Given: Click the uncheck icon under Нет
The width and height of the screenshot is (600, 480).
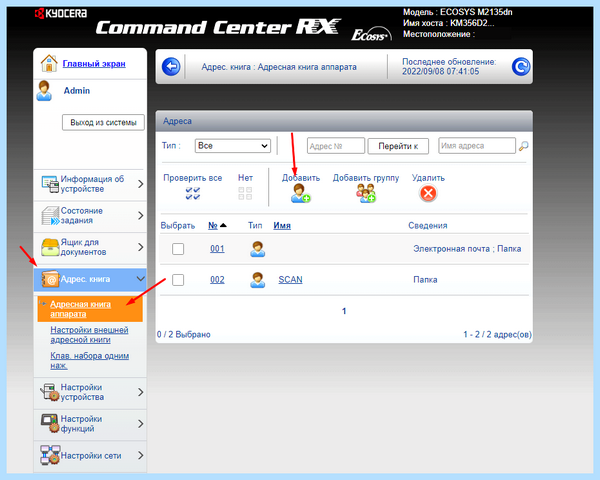Looking at the screenshot, I should (245, 193).
